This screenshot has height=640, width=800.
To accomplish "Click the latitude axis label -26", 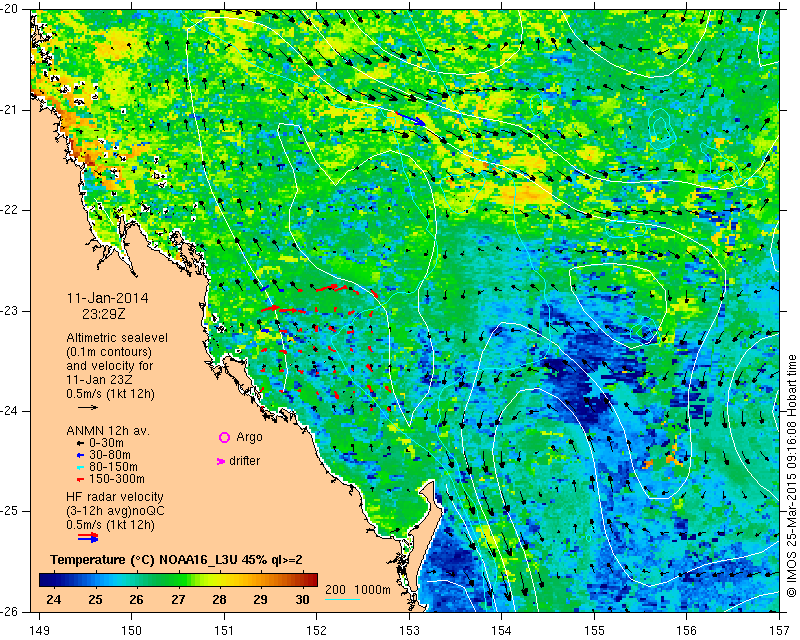I will [10, 611].
